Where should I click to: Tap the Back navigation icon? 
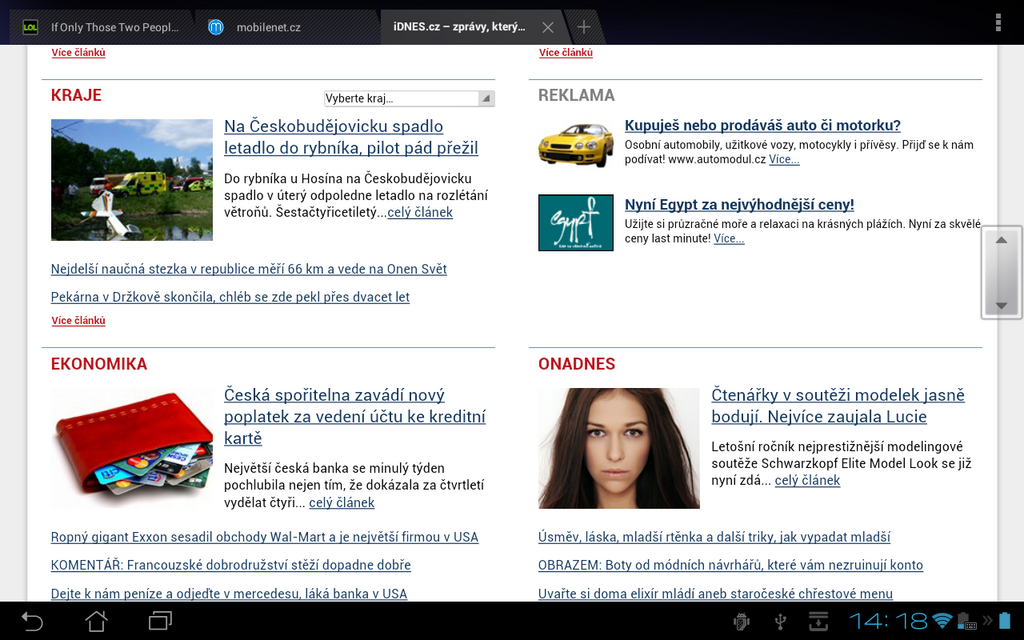point(34,621)
